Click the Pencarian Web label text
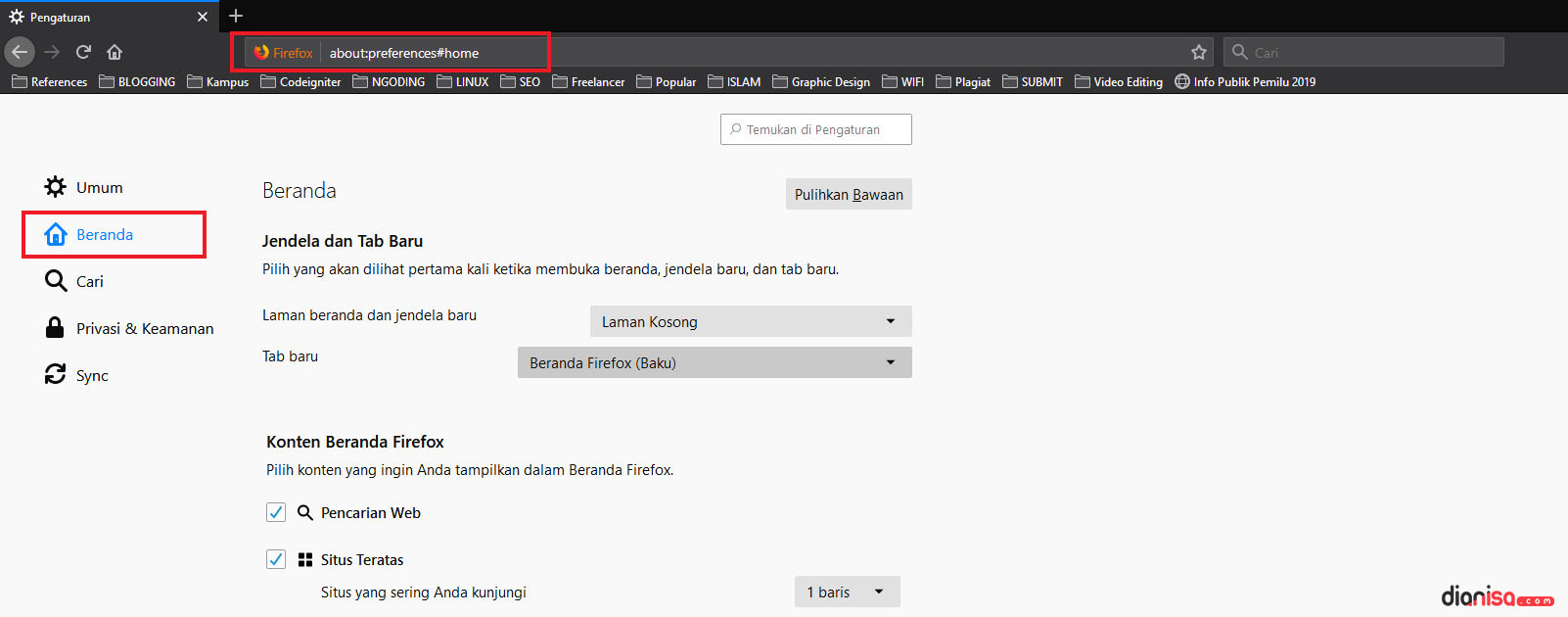Image resolution: width=1568 pixels, height=617 pixels. [371, 513]
